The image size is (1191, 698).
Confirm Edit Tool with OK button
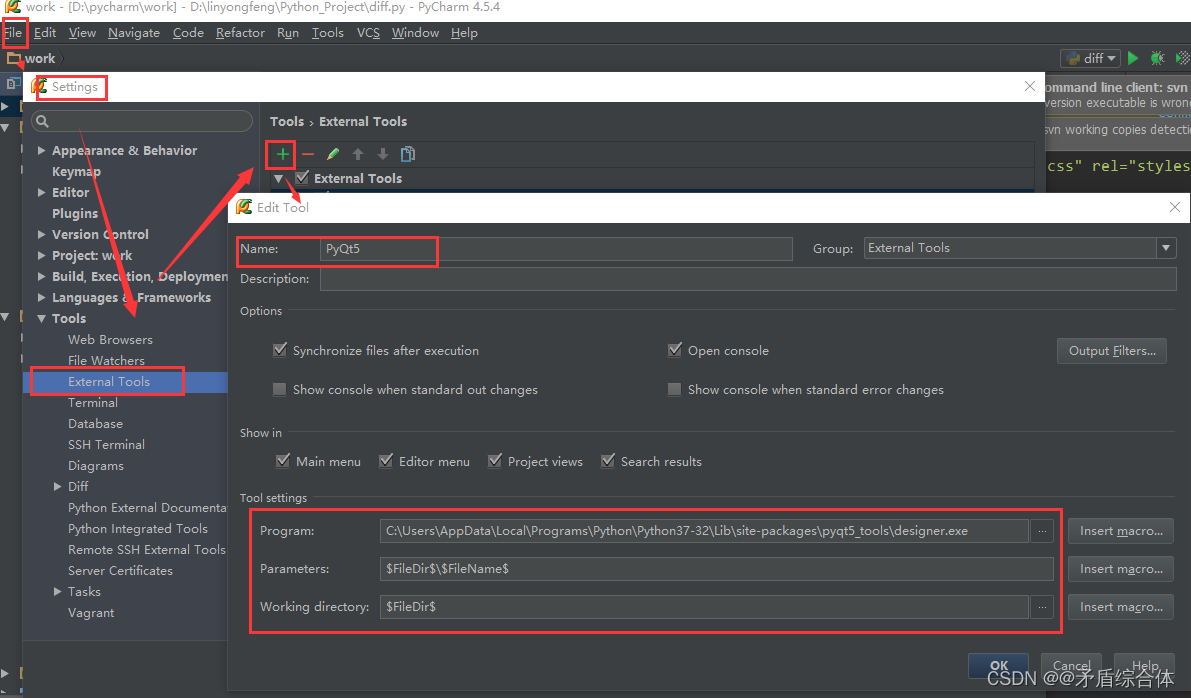click(999, 665)
